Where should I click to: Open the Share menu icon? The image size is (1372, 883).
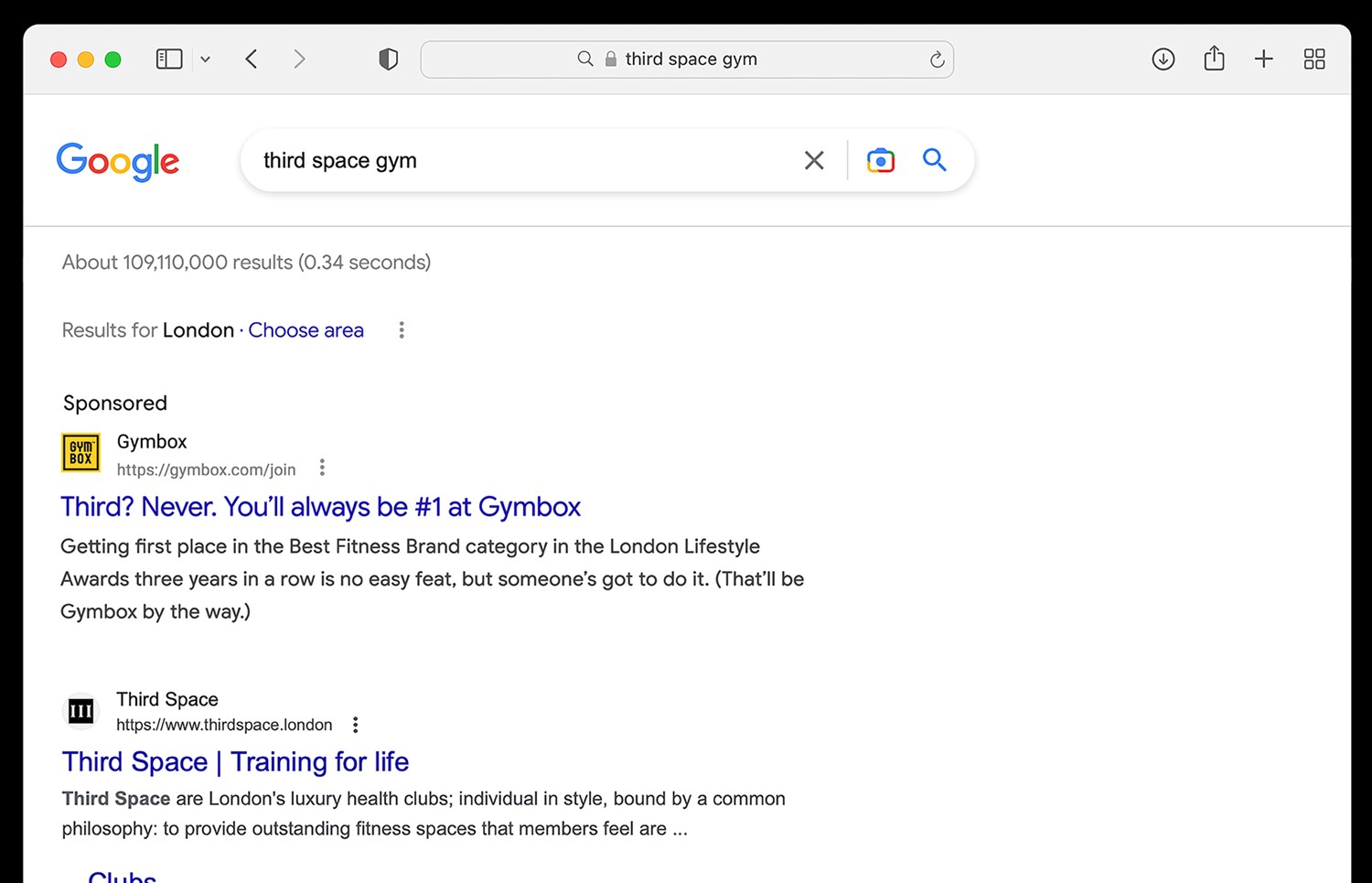click(x=1214, y=59)
